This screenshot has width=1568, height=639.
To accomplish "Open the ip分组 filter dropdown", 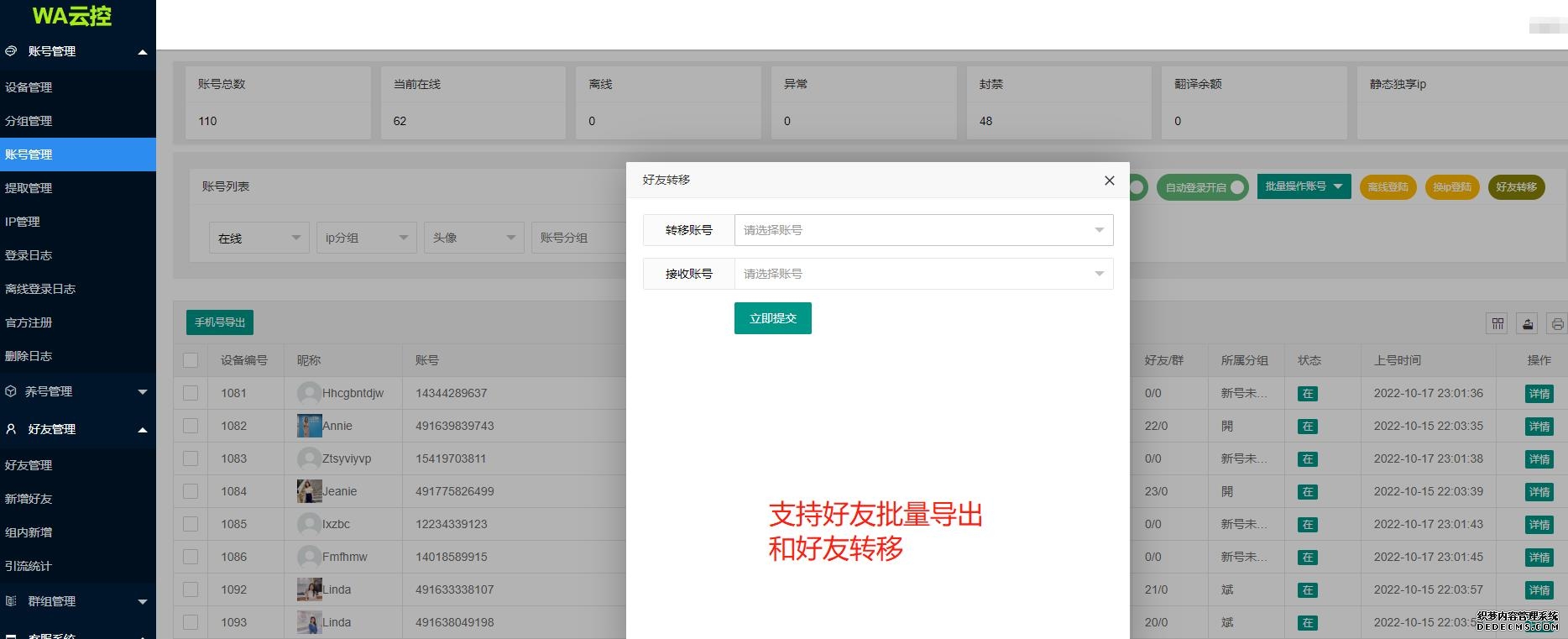I will click(367, 238).
